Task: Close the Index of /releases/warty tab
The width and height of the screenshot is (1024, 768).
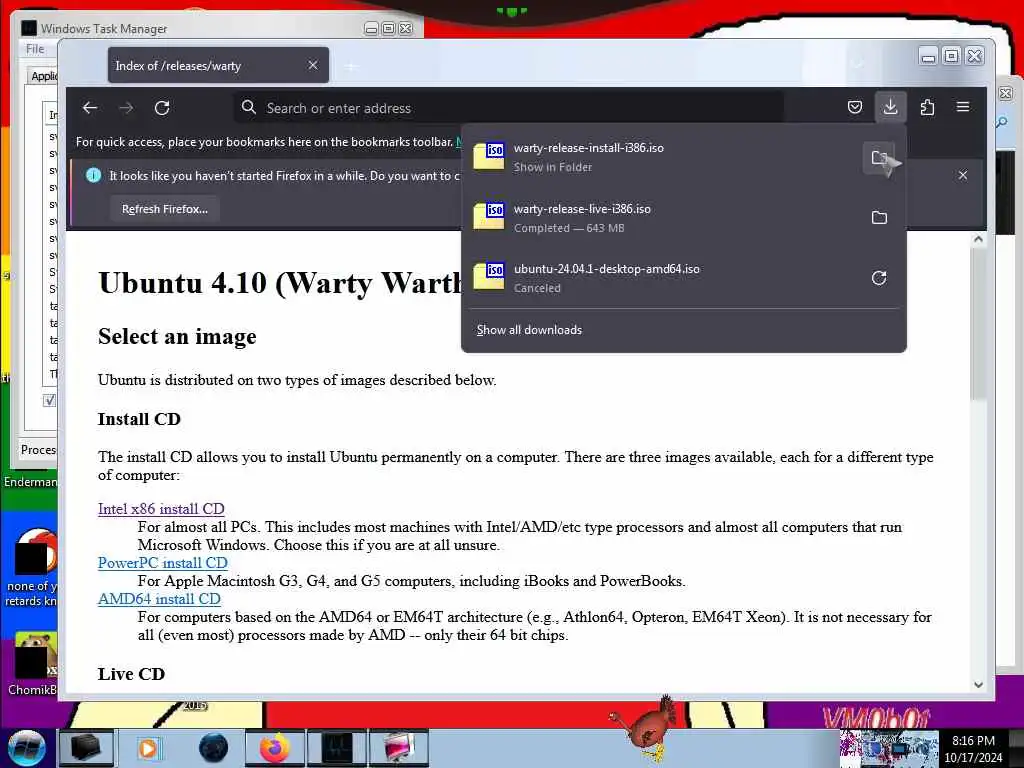Action: tap(313, 65)
